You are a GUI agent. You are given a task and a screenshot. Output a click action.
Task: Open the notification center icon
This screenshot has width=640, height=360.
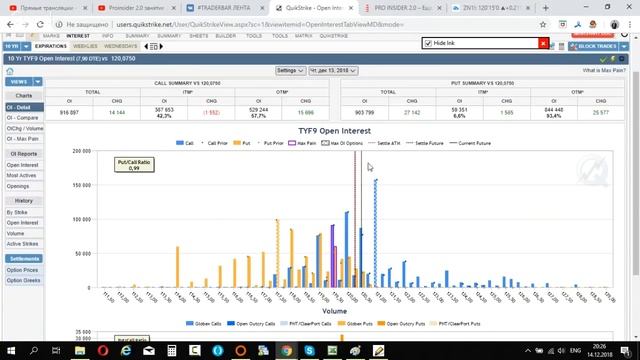(625, 351)
